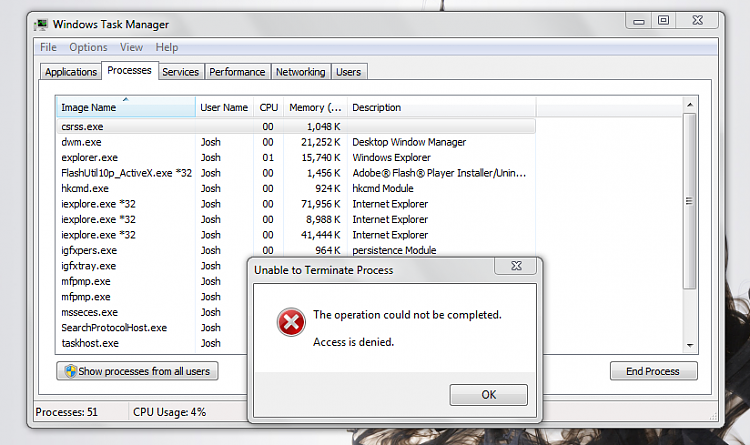Image resolution: width=750 pixels, height=445 pixels.
Task: Go to the Networking tab
Action: tap(300, 72)
